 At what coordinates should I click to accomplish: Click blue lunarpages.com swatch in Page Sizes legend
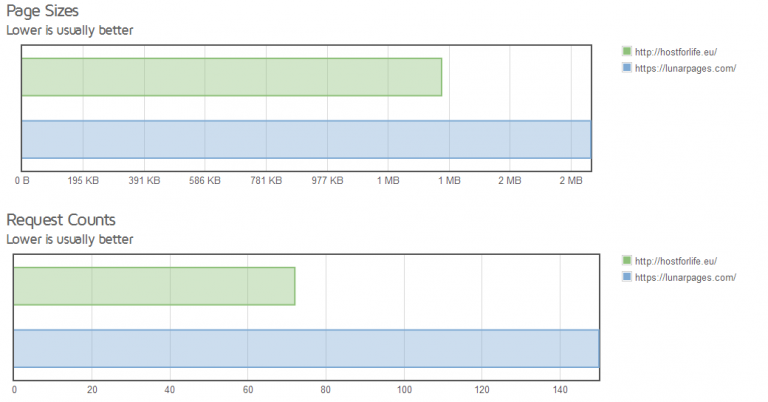pos(627,68)
